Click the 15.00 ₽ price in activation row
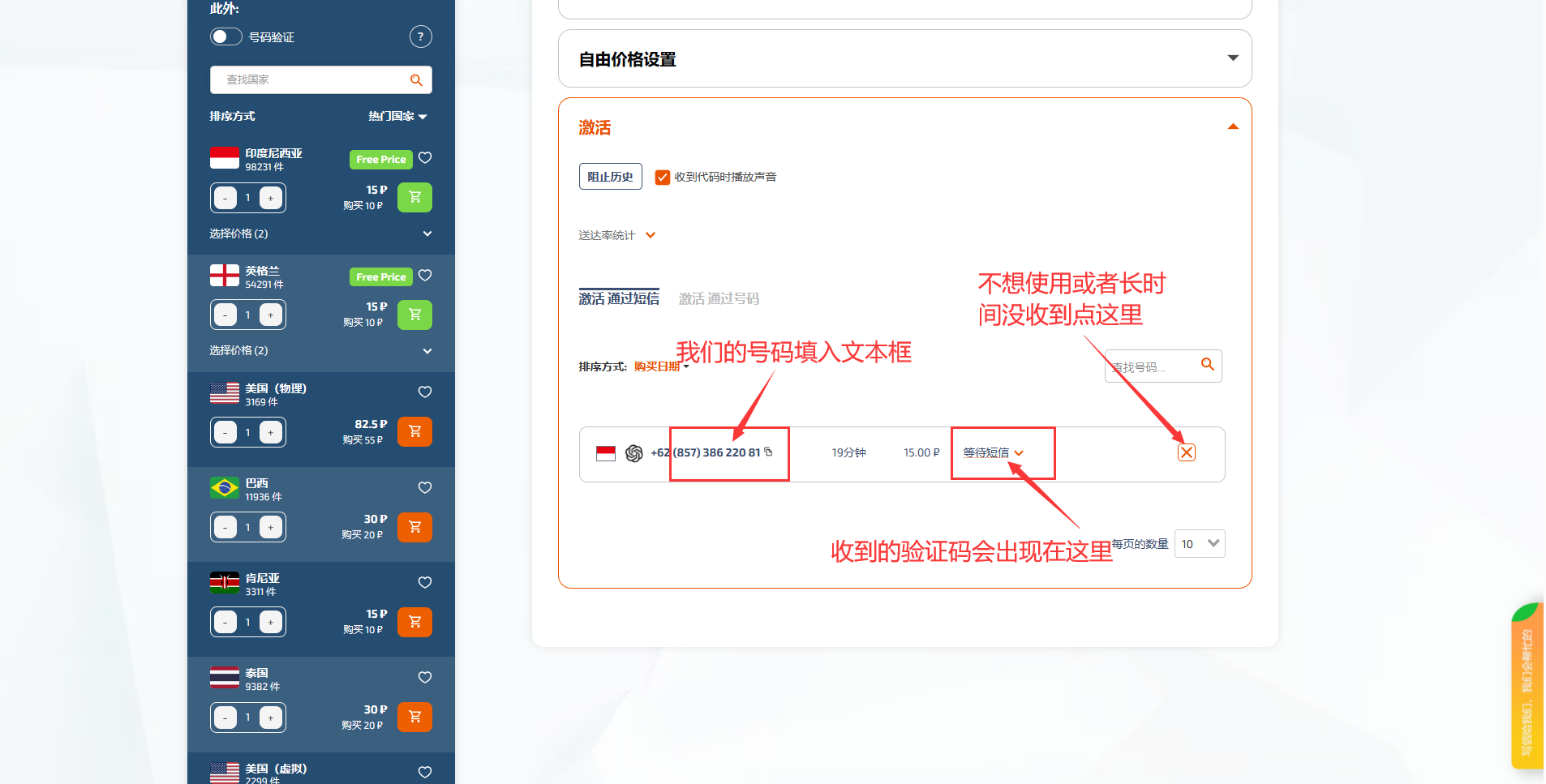This screenshot has height=784, width=1546. tap(921, 452)
